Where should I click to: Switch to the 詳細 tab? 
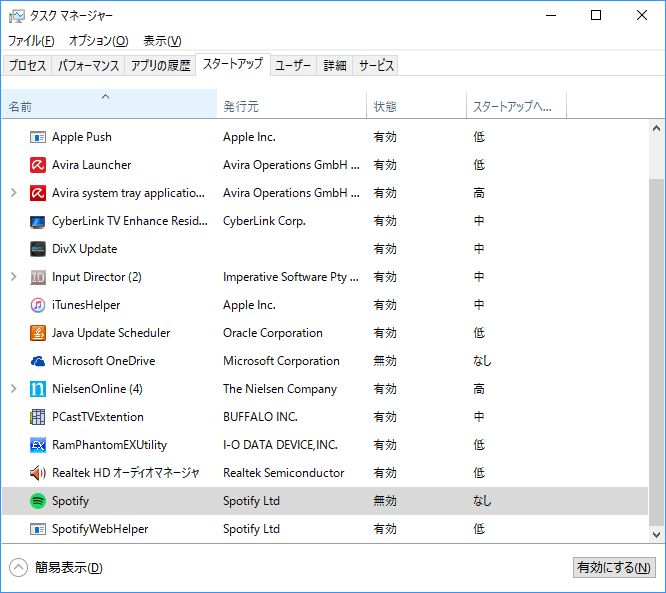click(x=335, y=65)
